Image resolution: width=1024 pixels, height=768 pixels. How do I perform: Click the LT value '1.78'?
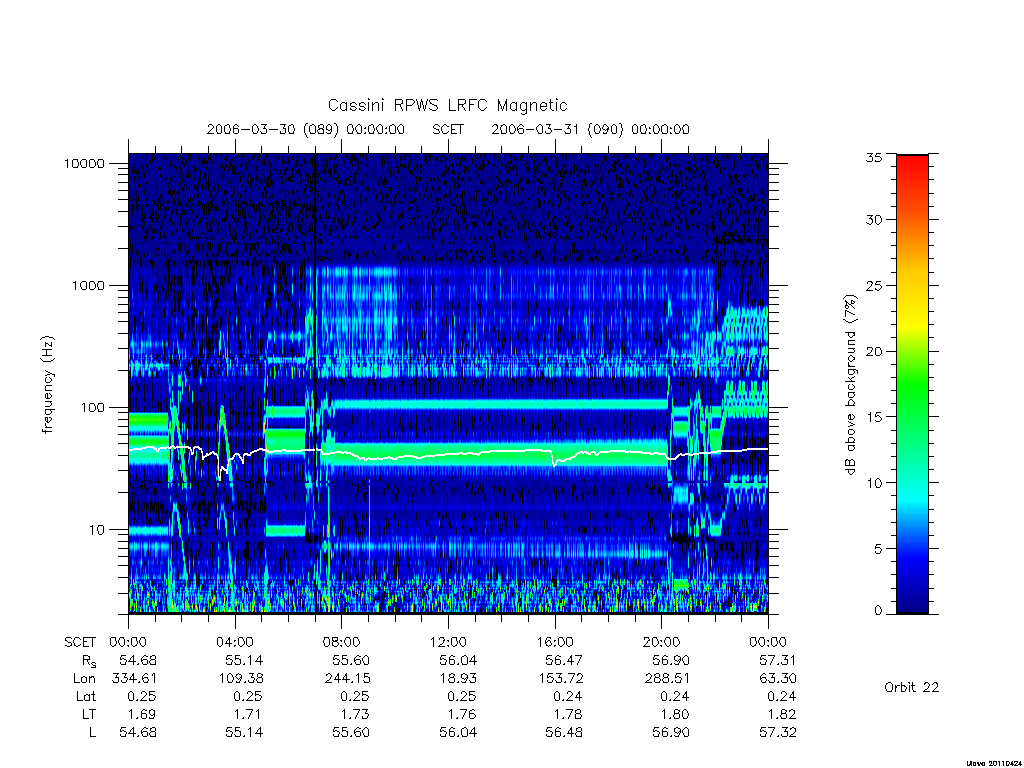568,714
